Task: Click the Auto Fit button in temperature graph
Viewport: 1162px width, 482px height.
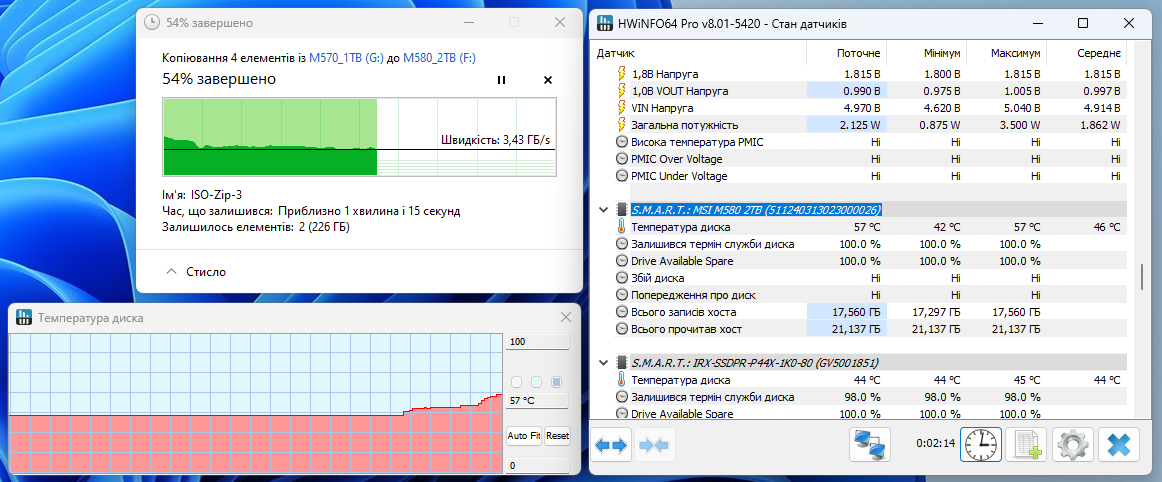Action: 524,436
